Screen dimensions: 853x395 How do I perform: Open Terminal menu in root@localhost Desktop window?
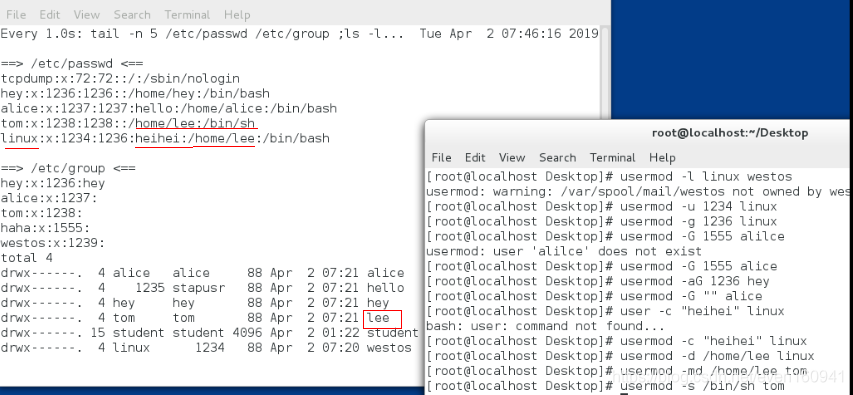pos(613,157)
